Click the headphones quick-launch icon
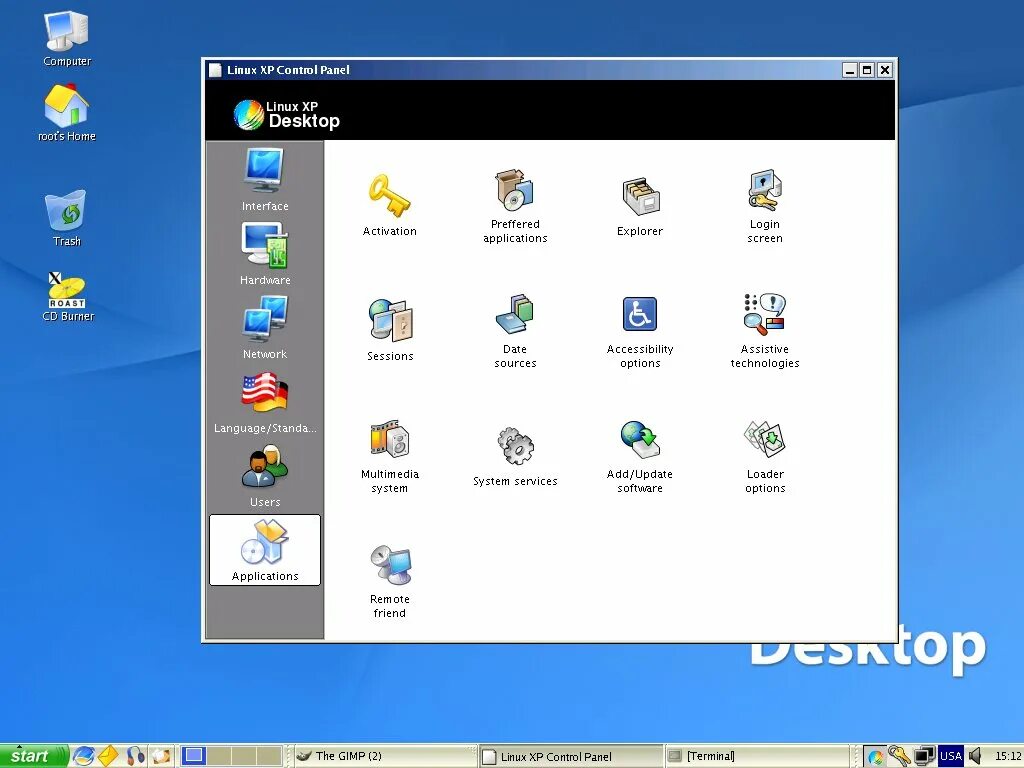1024x768 pixels. 135,756
